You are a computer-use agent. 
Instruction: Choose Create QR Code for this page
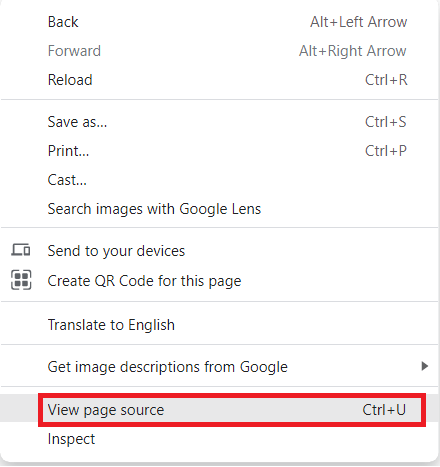click(x=219, y=281)
